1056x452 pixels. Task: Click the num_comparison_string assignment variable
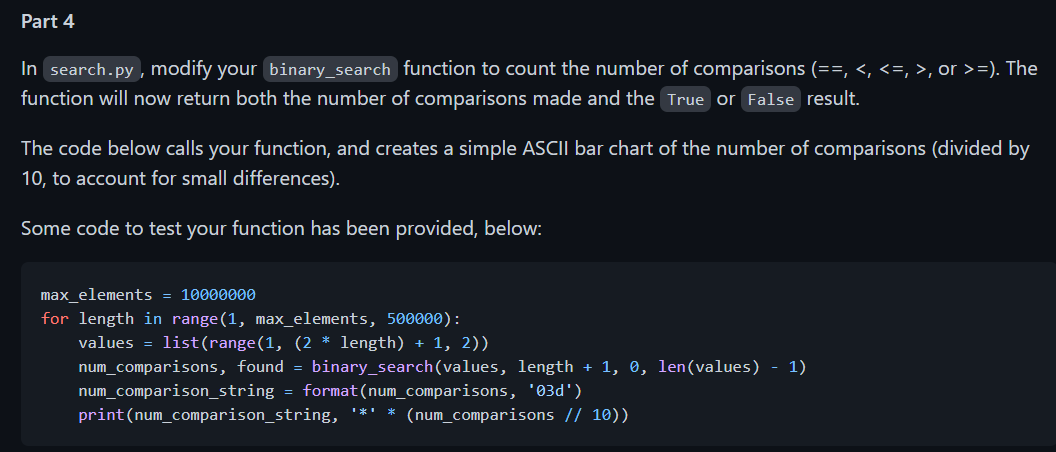coord(176,391)
